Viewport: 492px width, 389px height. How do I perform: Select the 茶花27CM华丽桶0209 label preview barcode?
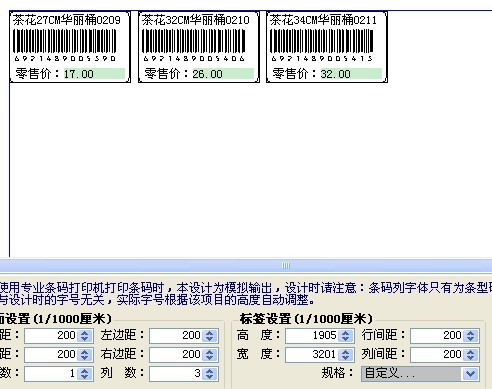[65, 41]
